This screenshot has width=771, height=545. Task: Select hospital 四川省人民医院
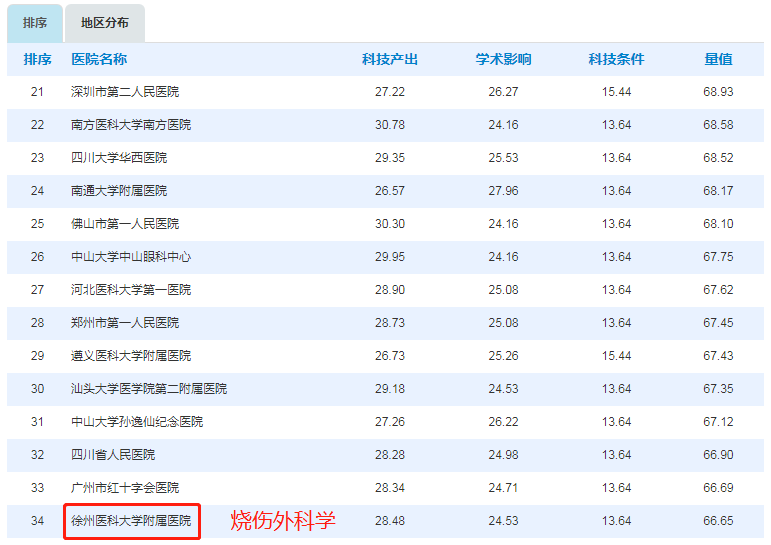pyautogui.click(x=113, y=454)
